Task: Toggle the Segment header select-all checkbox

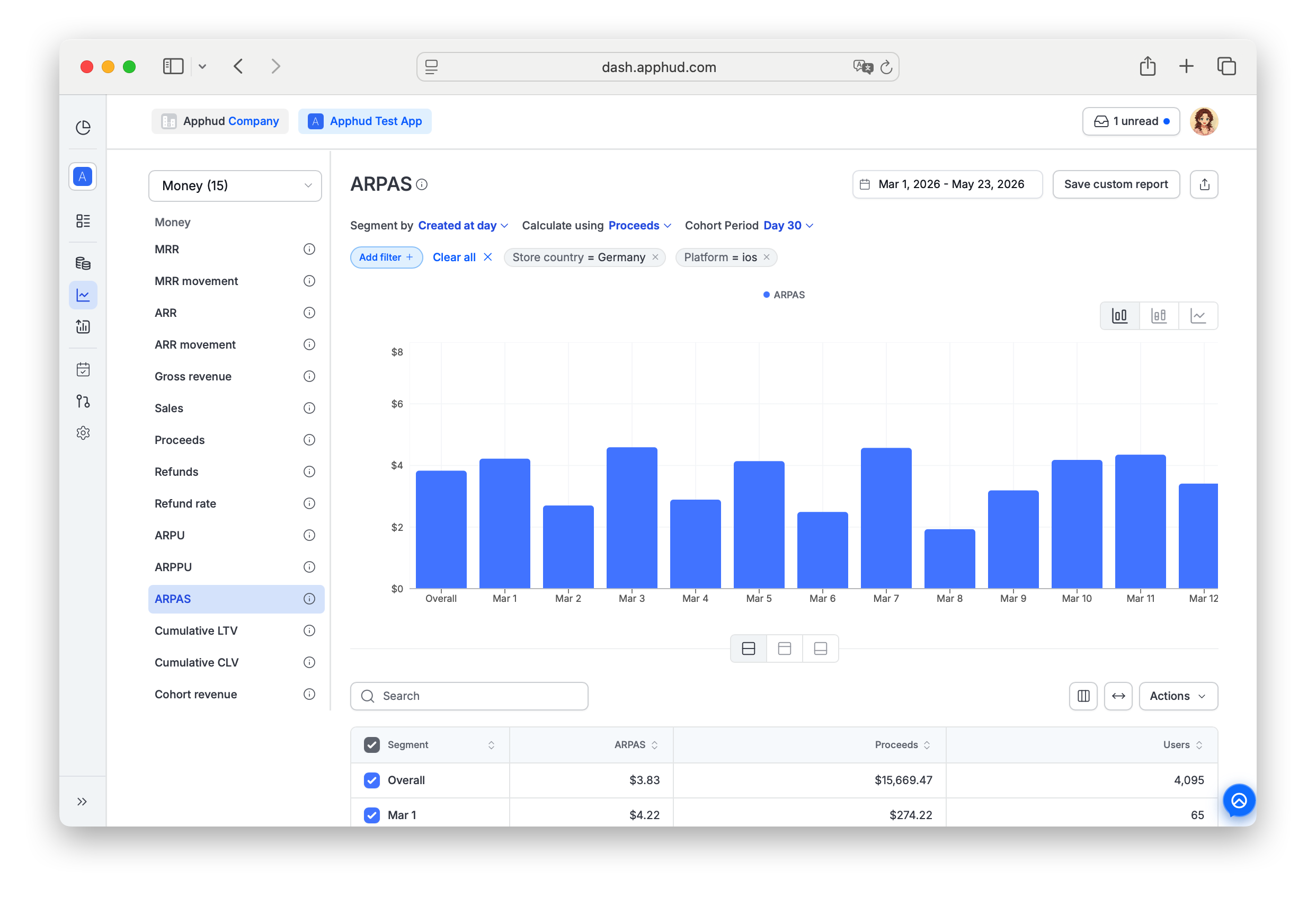Action: click(x=372, y=745)
